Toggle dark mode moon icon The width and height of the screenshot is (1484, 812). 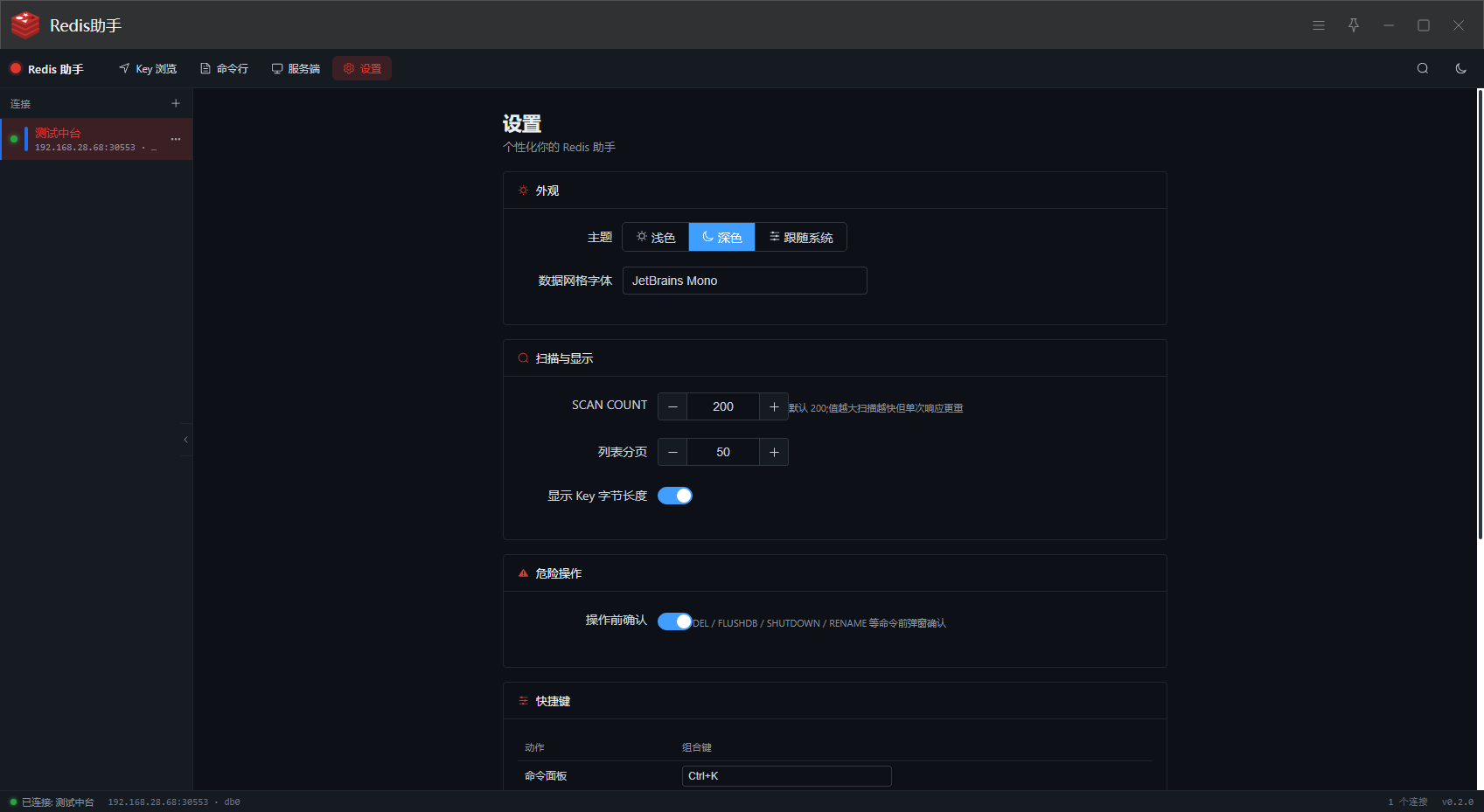[x=1460, y=68]
